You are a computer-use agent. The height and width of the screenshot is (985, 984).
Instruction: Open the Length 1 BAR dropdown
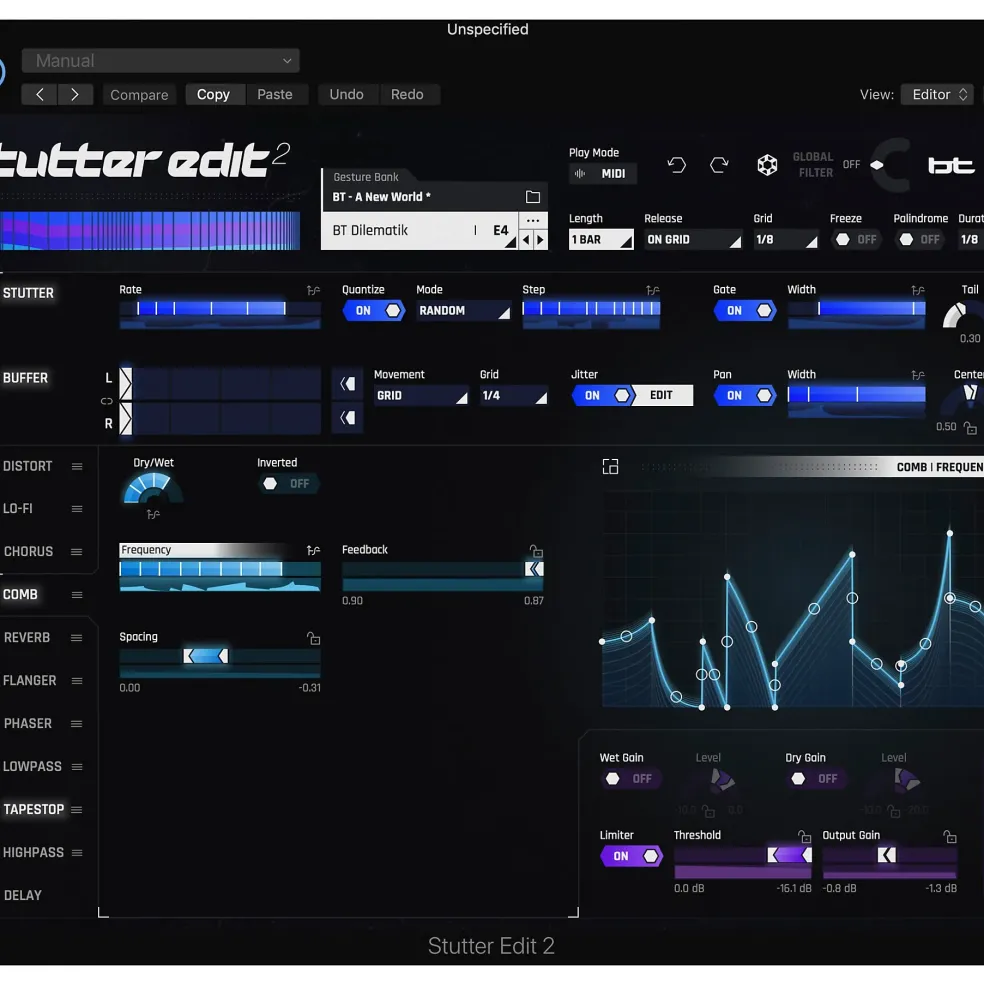pyautogui.click(x=600, y=239)
